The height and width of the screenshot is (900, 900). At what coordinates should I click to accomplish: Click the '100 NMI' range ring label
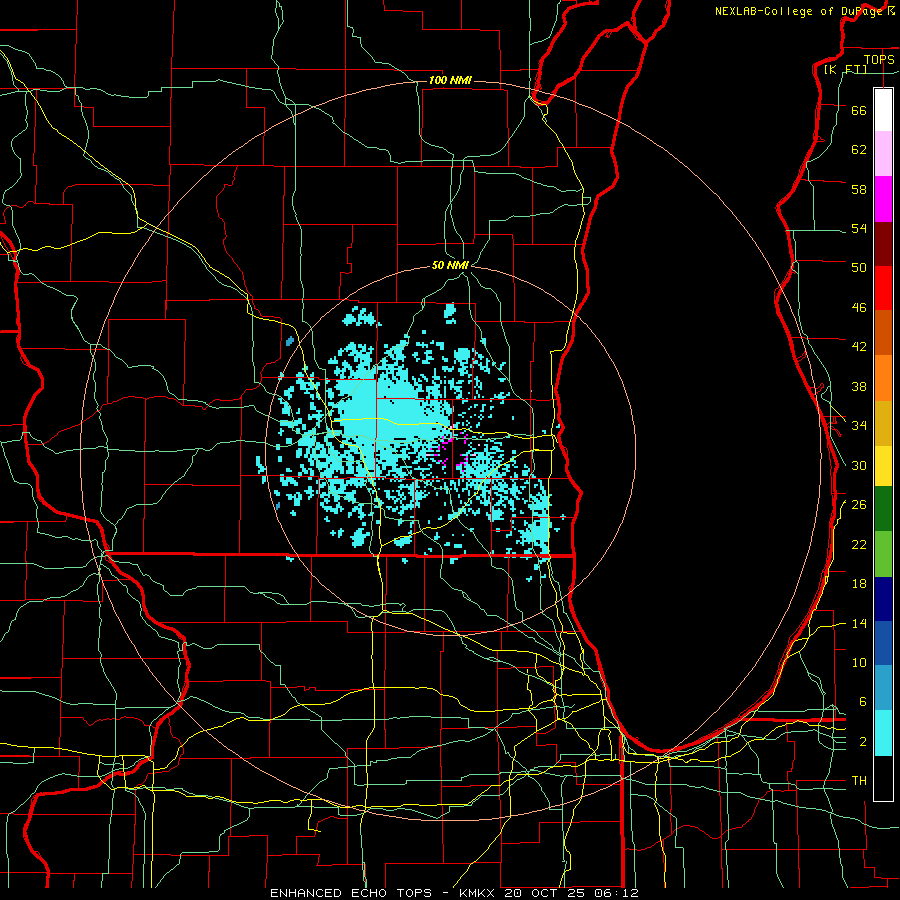pyautogui.click(x=450, y=80)
